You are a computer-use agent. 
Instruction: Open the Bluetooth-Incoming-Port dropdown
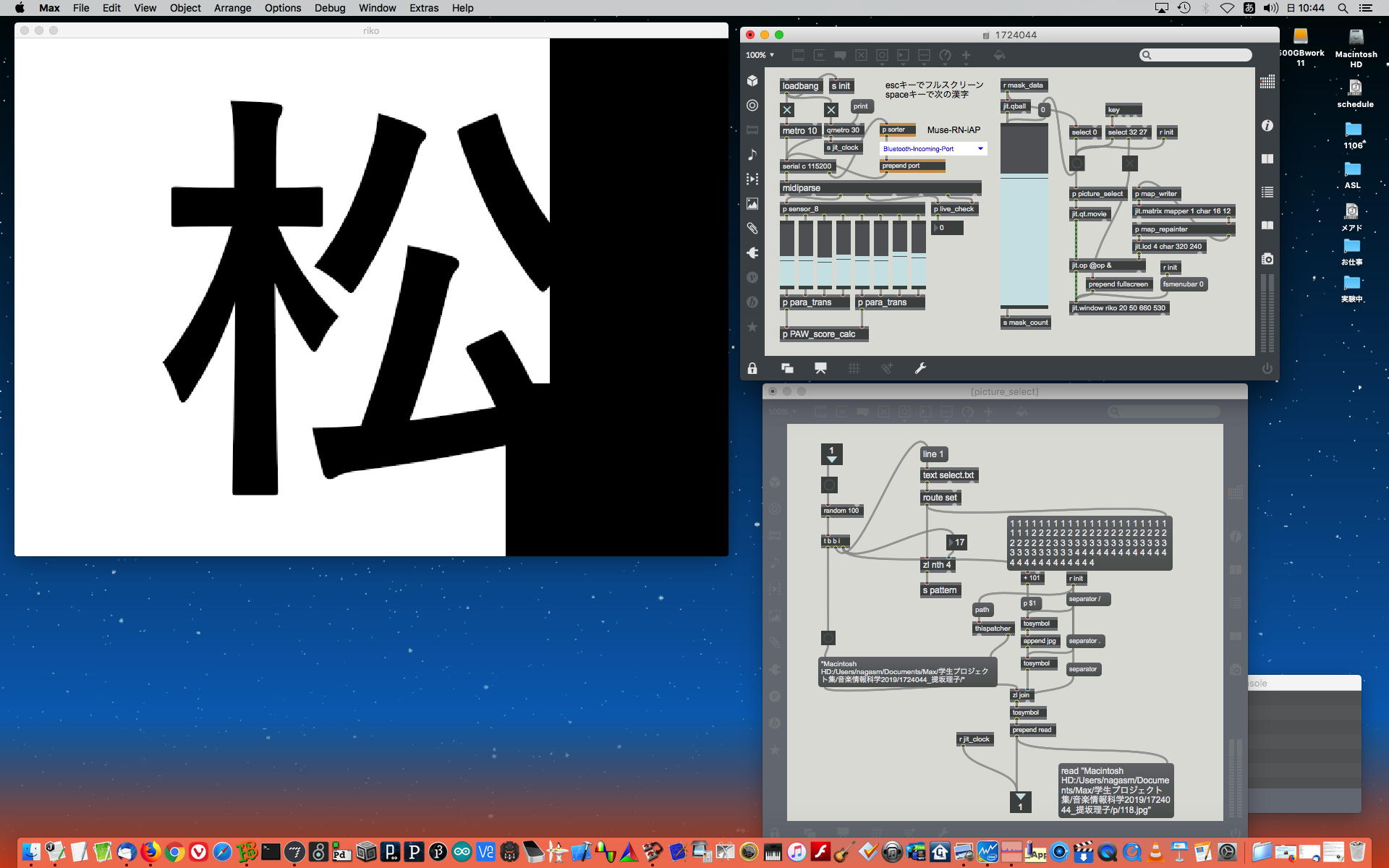(933, 149)
